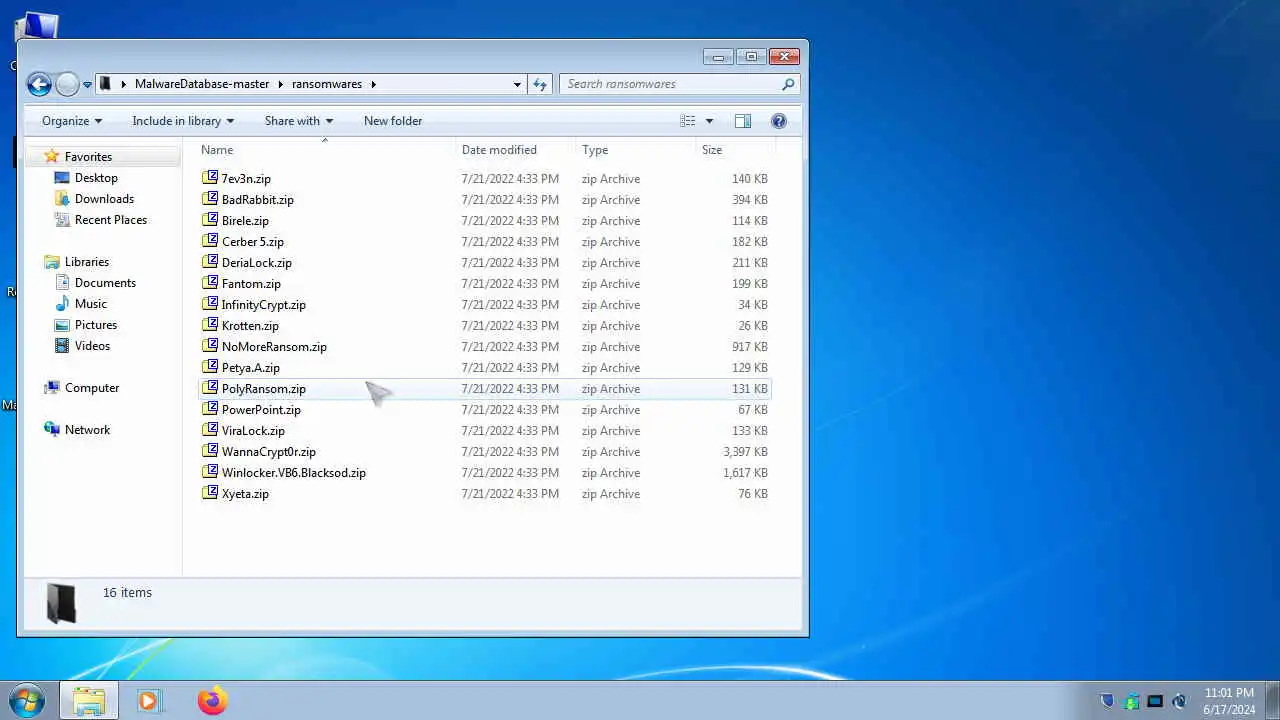Click the Refresh button beside address bar

(540, 84)
